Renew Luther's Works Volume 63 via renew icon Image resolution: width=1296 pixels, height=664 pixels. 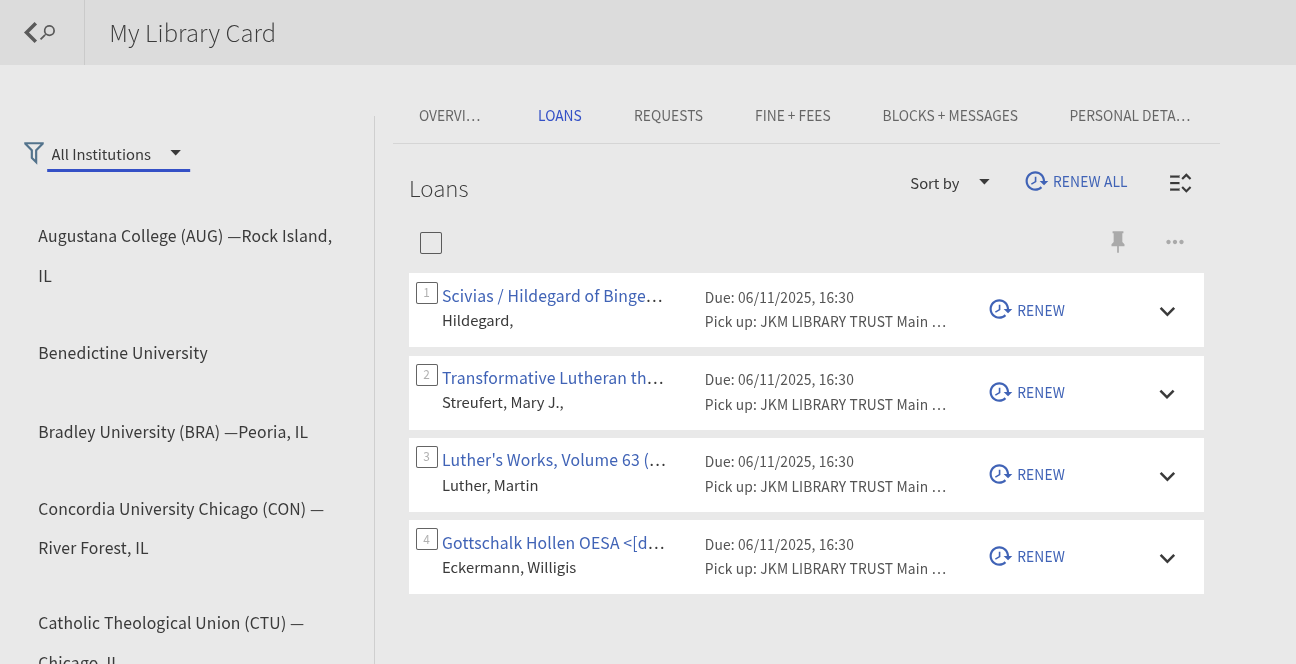[1000, 474]
